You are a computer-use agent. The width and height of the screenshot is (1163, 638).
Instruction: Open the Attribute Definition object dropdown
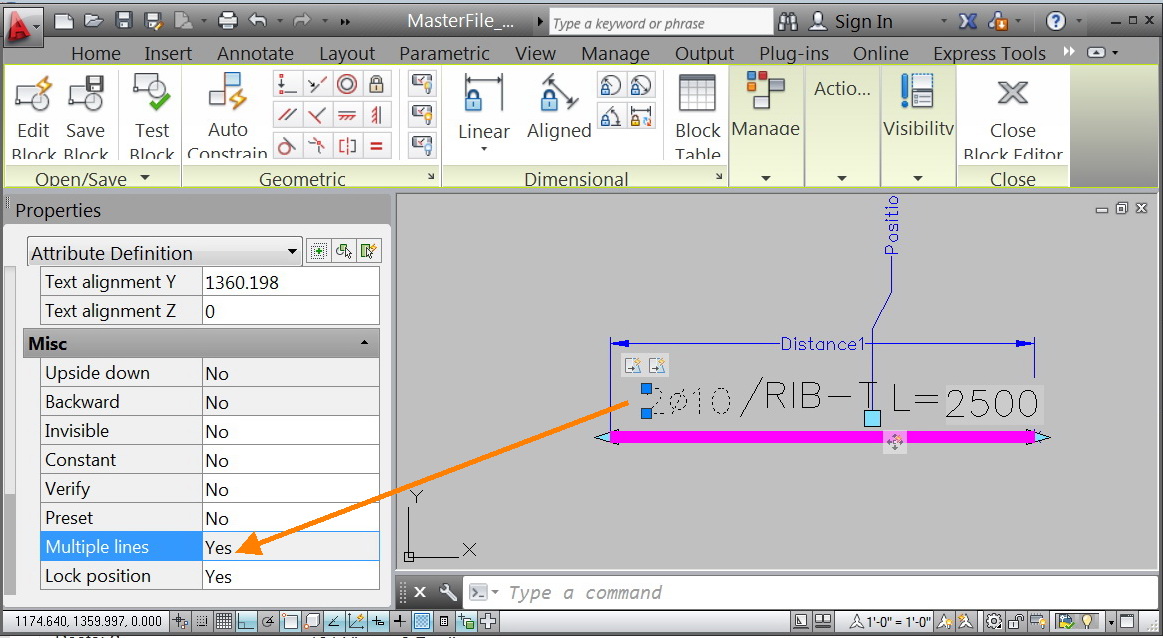pyautogui.click(x=165, y=252)
